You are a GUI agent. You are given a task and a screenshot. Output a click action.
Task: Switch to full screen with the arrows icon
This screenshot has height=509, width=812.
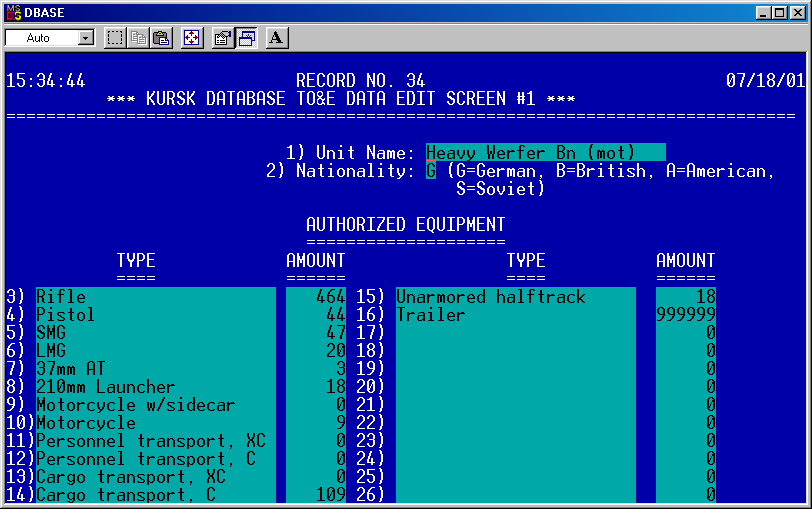click(192, 38)
